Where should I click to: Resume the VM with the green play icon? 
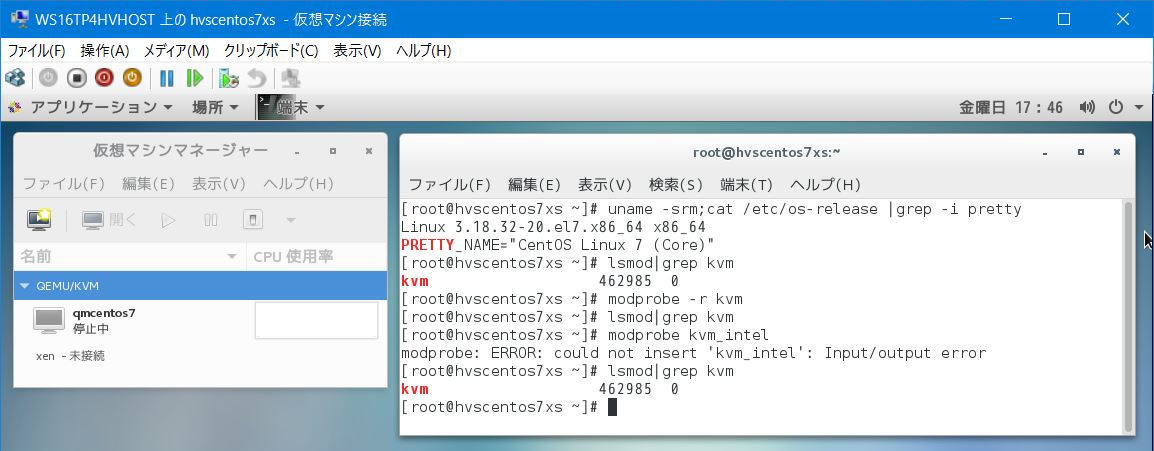coord(195,78)
